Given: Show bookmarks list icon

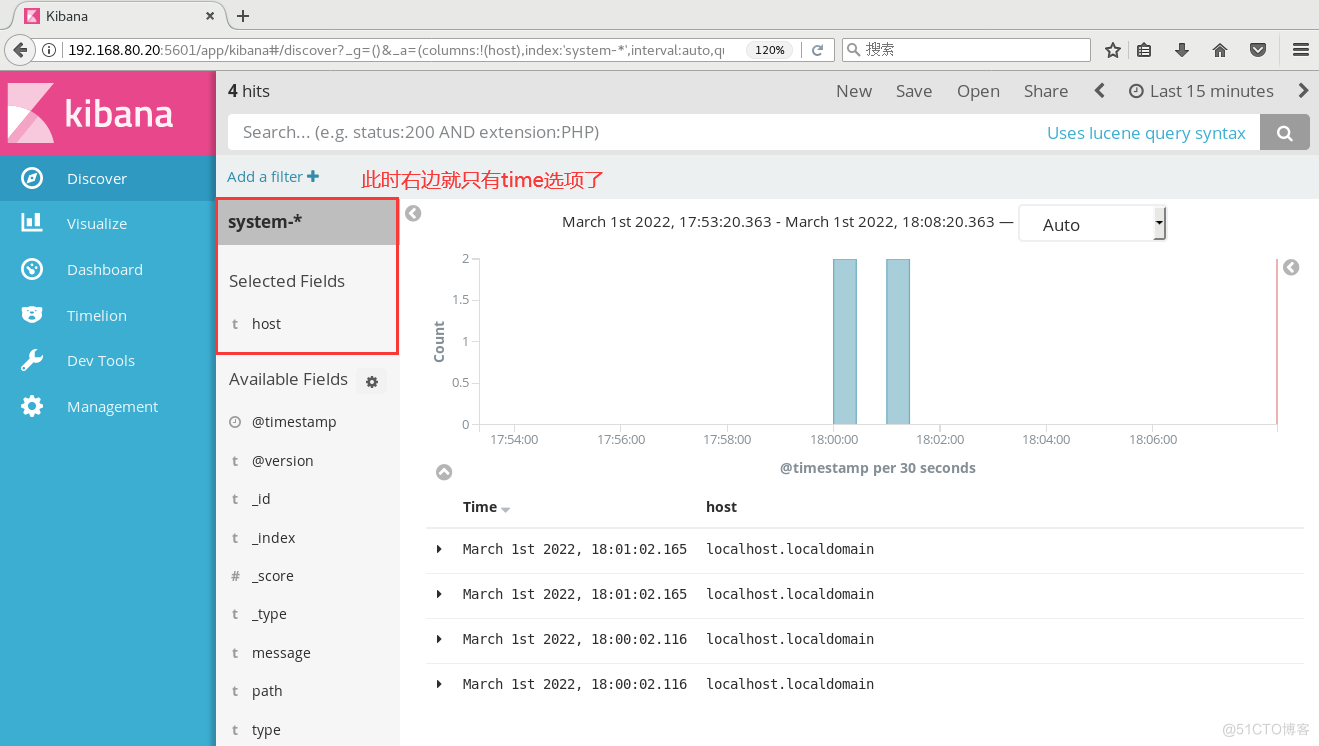Looking at the screenshot, I should [x=1146, y=50].
